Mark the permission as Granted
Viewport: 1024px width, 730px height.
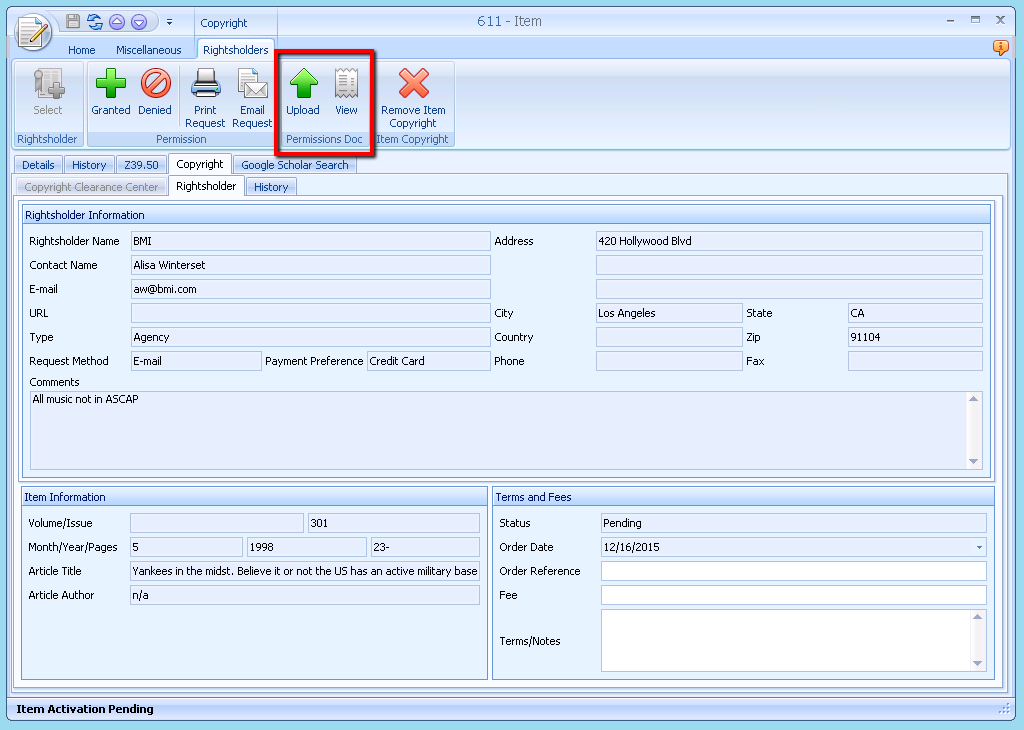pos(110,95)
